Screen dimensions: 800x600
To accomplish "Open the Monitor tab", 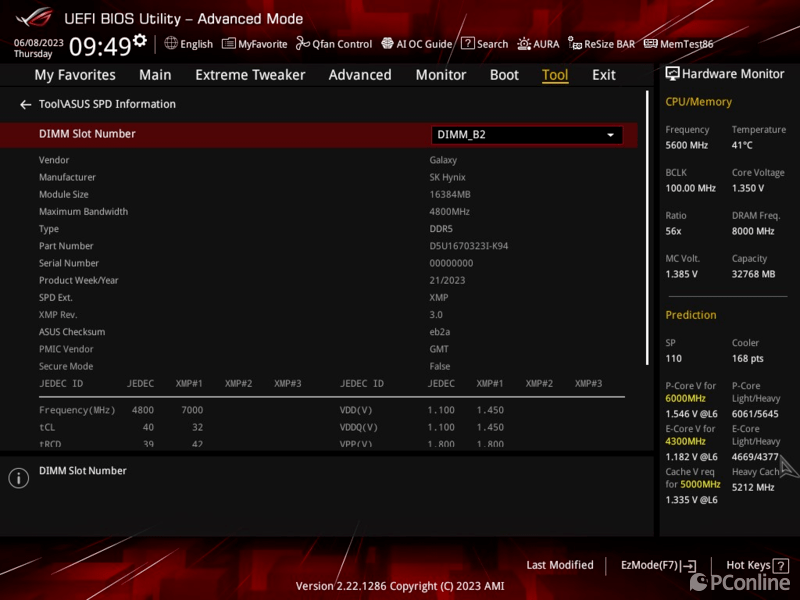I will tap(441, 75).
